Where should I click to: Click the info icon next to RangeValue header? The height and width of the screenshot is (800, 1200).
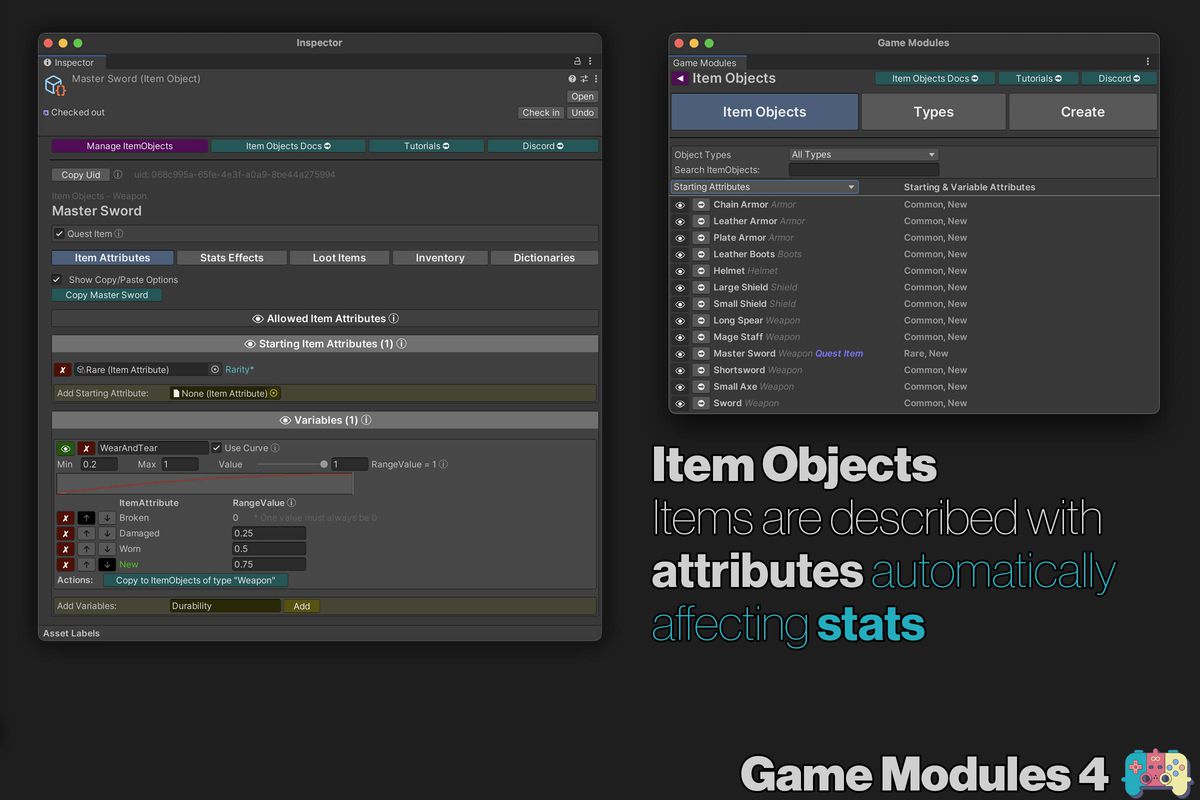(x=291, y=503)
